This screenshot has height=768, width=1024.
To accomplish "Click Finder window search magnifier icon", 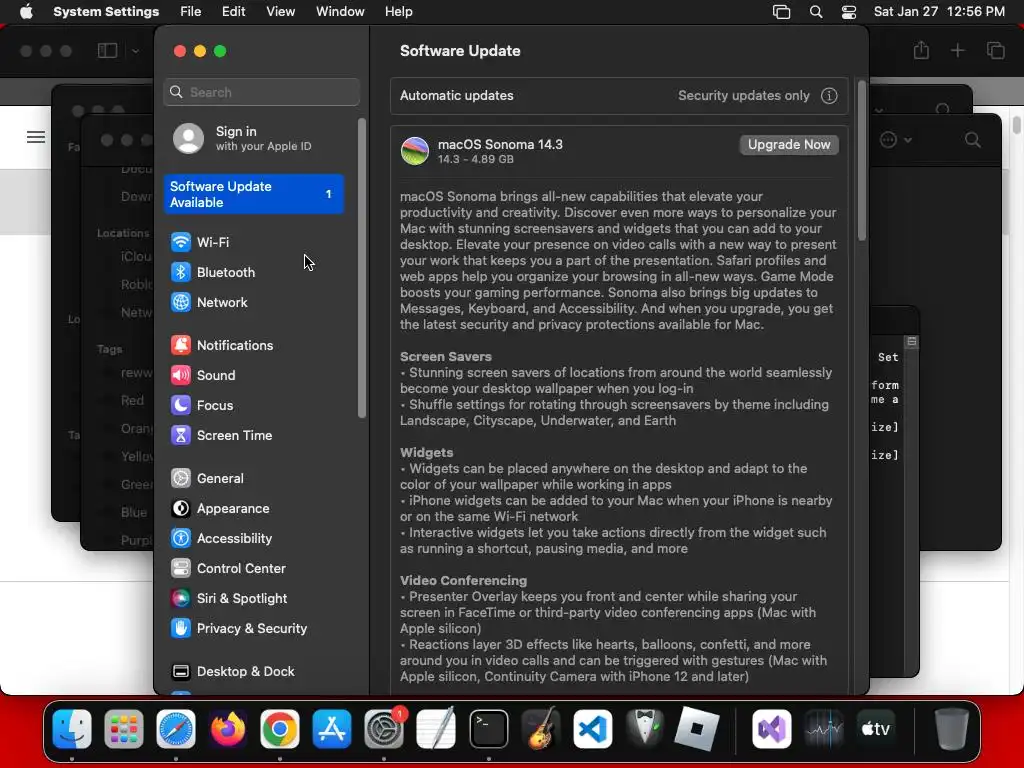I will [x=972, y=140].
